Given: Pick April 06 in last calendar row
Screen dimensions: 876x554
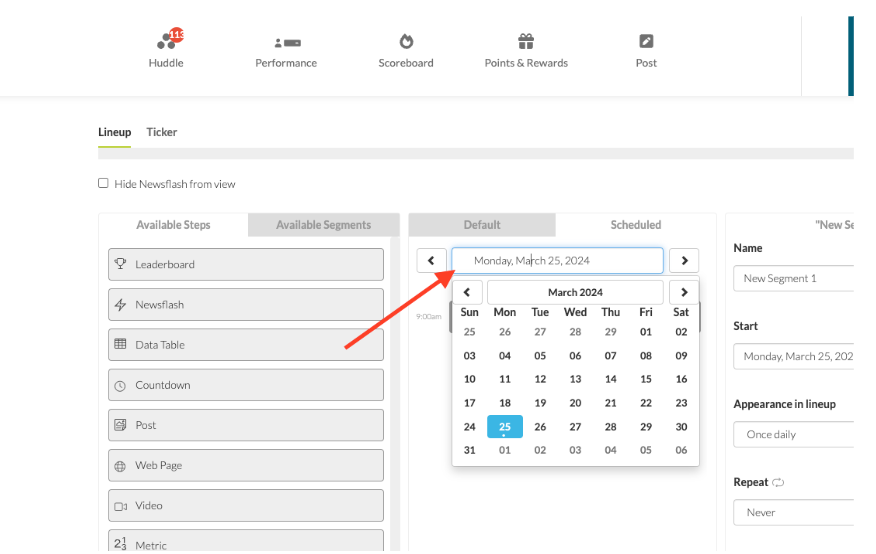Looking at the screenshot, I should (681, 450).
